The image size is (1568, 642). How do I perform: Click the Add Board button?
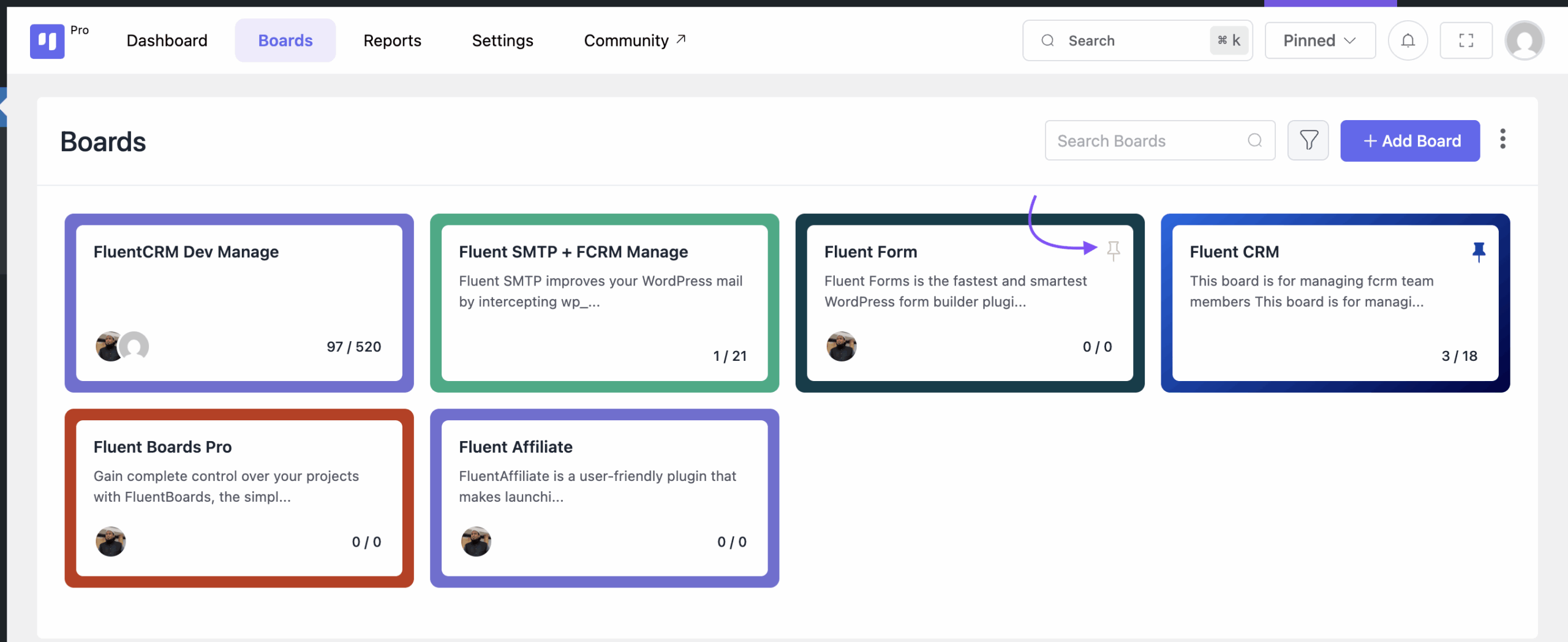click(1410, 141)
